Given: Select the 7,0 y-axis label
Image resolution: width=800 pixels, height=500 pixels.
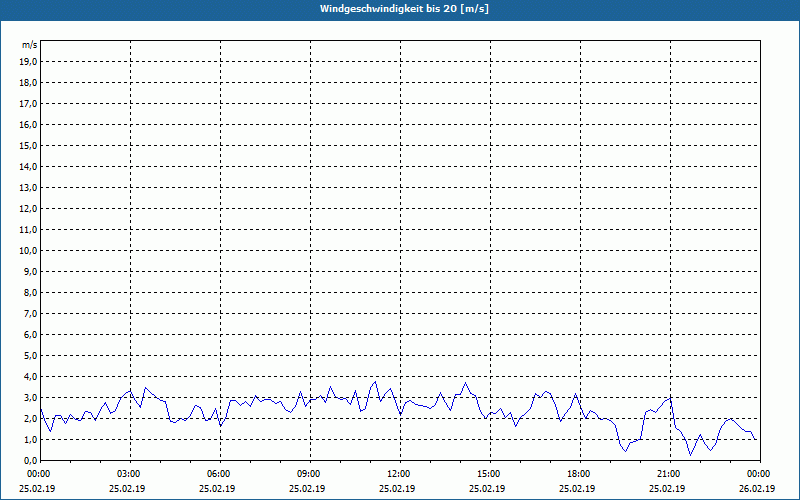Looking at the screenshot, I should pos(30,313).
